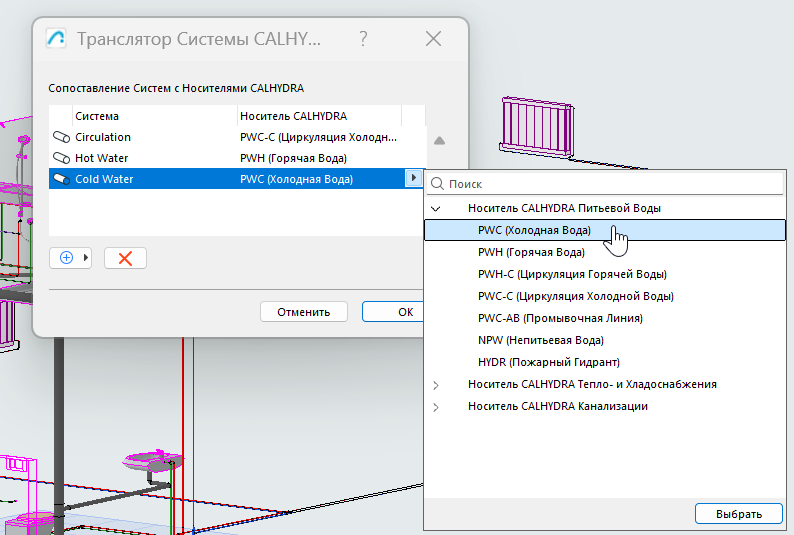The width and height of the screenshot is (794, 535).
Task: Expand the sewerage carrier group (Канализации)
Action: pos(435,407)
